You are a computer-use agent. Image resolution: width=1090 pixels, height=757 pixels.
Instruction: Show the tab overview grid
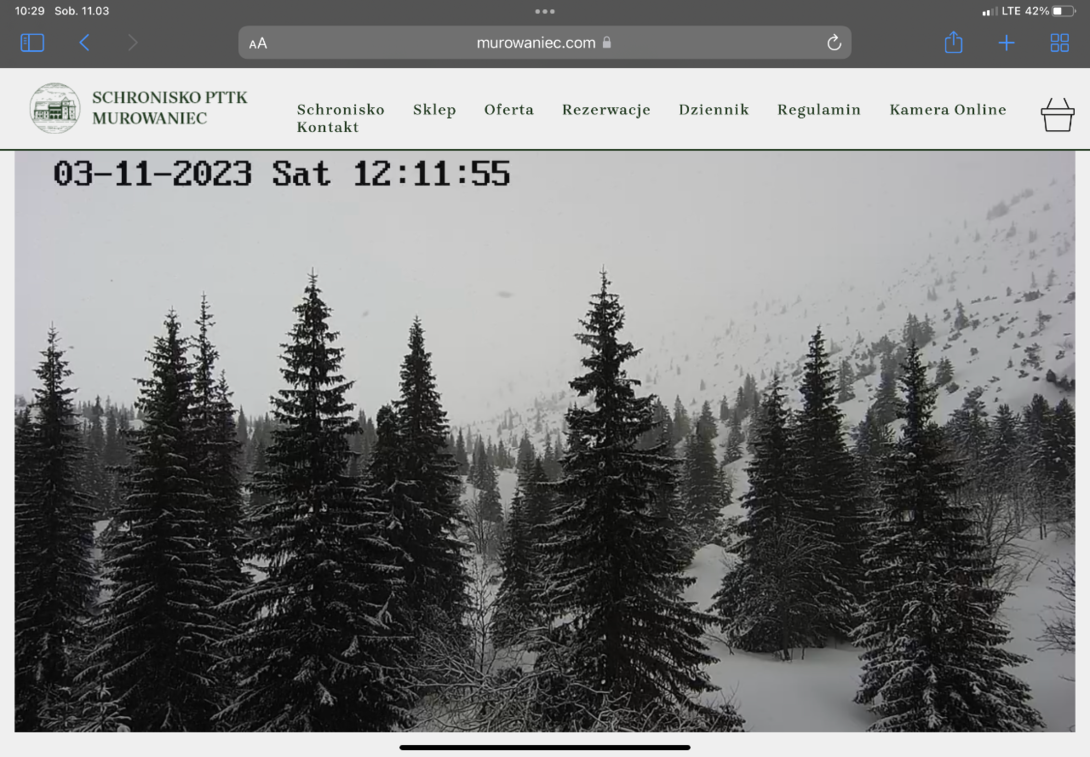pyautogui.click(x=1059, y=43)
